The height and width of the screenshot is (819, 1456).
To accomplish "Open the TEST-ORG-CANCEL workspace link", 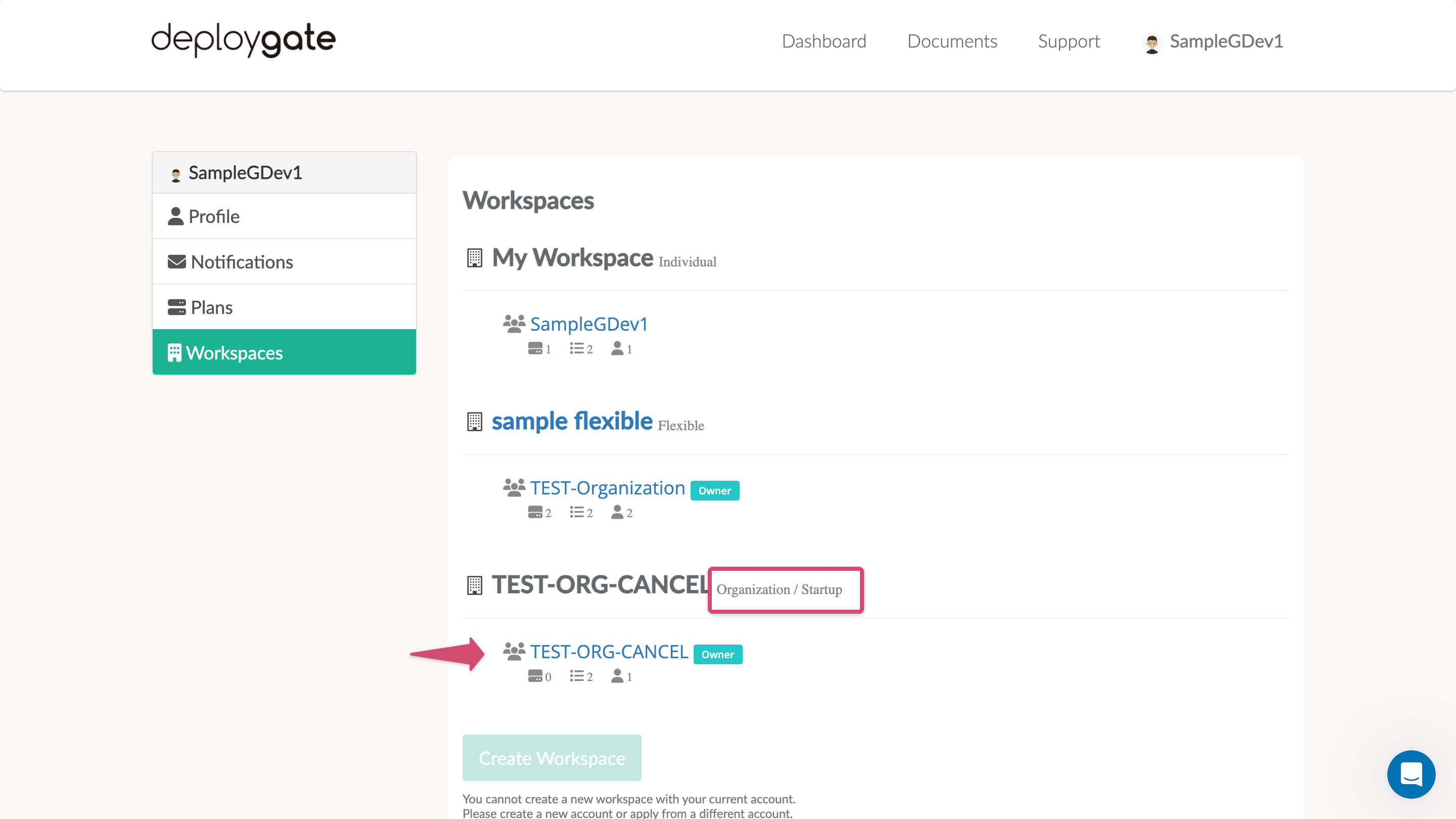I will (608, 651).
